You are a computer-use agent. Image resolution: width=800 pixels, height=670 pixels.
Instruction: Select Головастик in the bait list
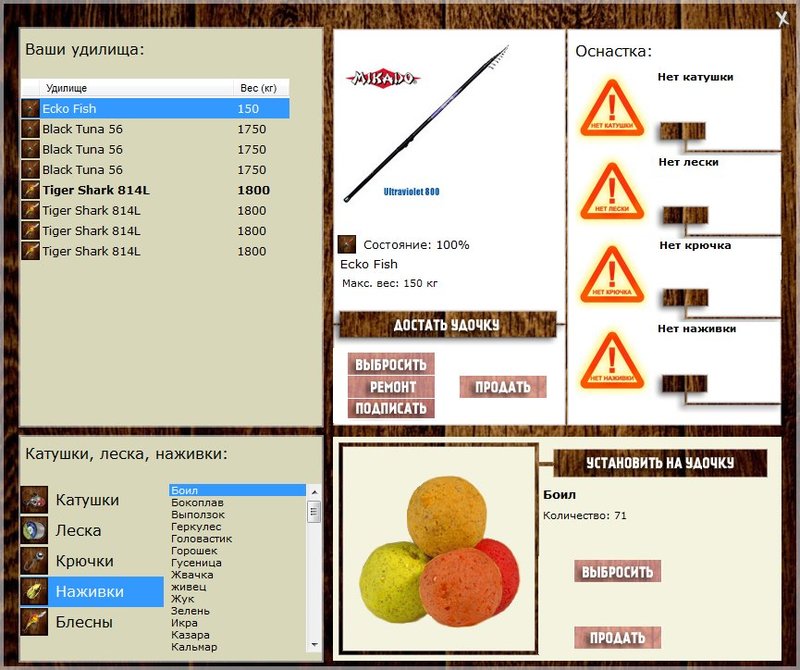coord(237,538)
